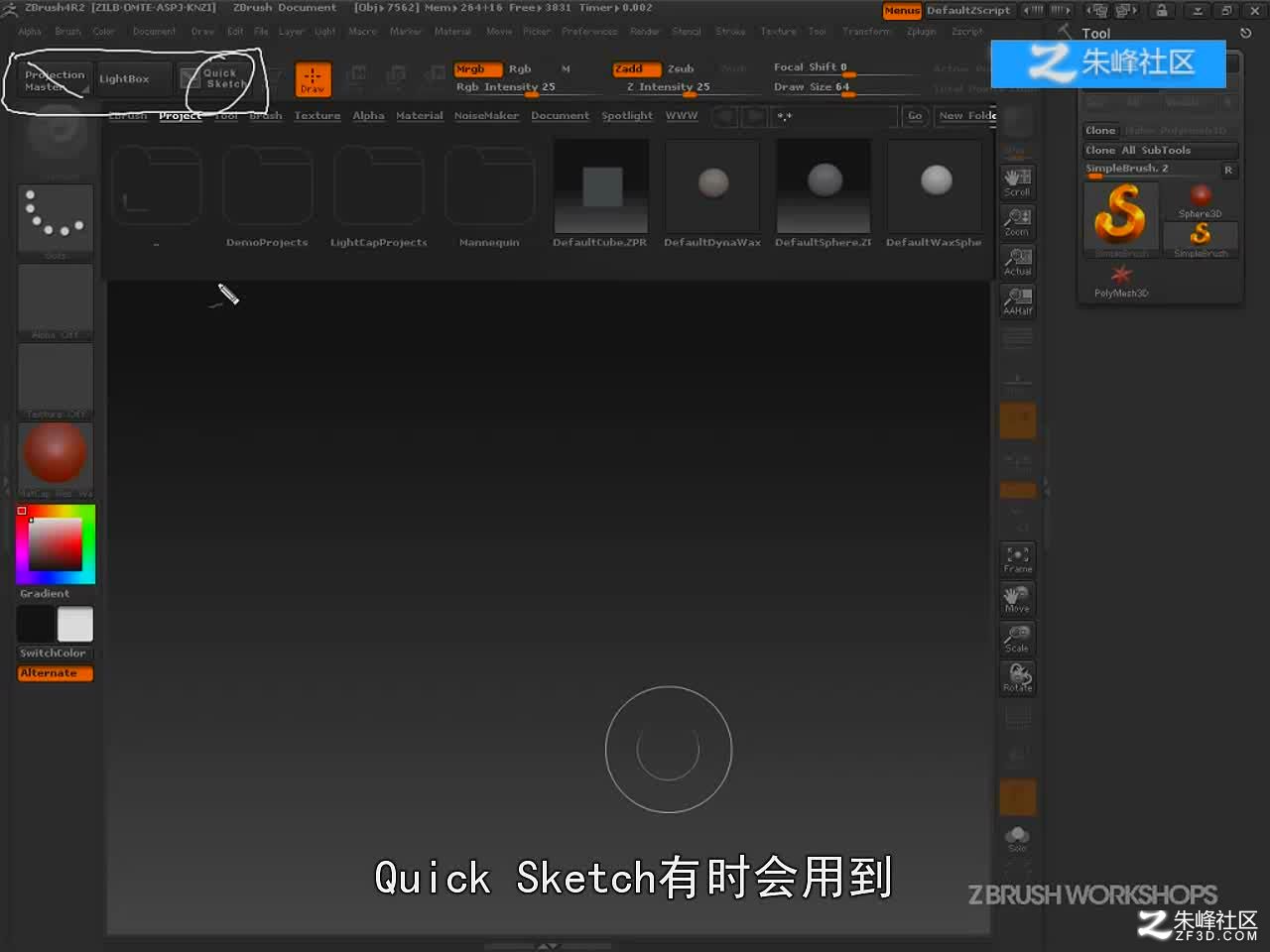Adjust the Z Intensity slider
Viewport: 1270px width, 952px height.
pos(685,87)
